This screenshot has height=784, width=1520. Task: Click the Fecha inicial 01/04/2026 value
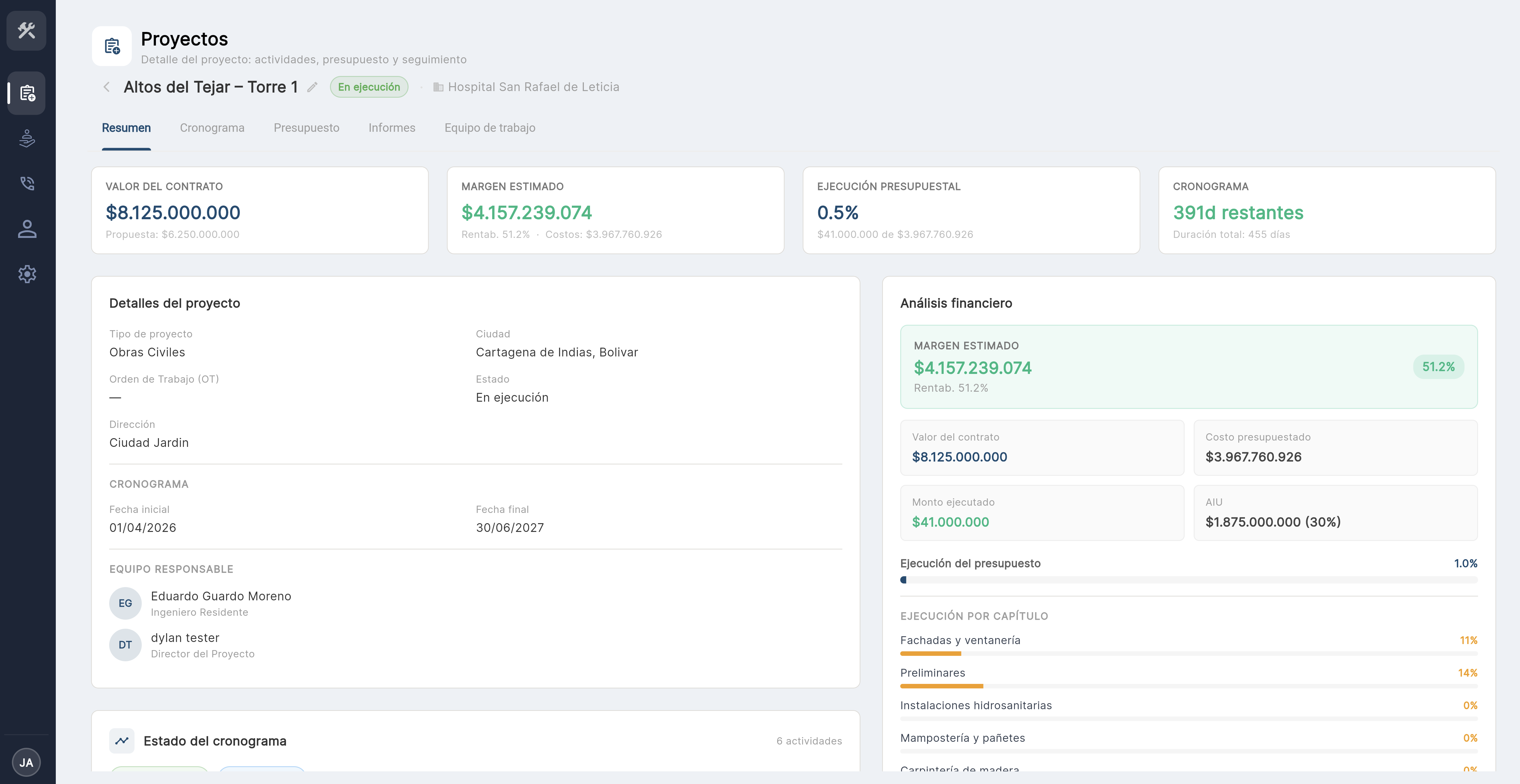[143, 527]
